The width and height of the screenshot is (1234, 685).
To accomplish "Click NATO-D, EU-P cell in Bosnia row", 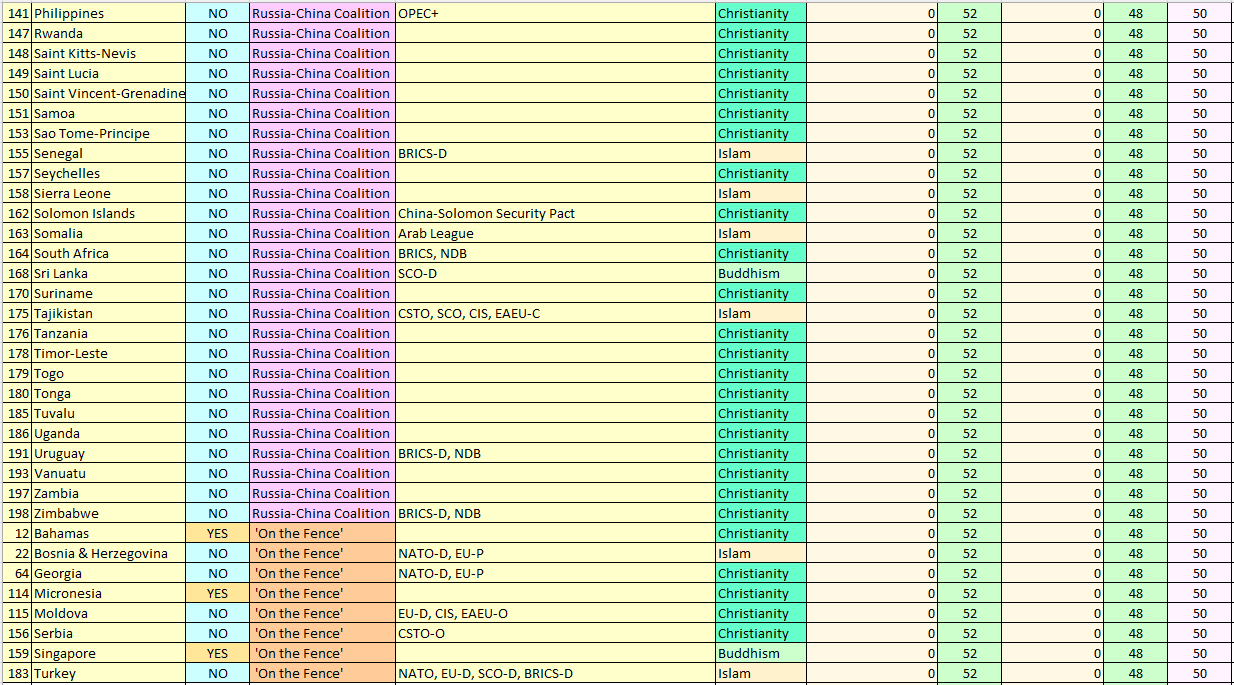I will point(555,554).
